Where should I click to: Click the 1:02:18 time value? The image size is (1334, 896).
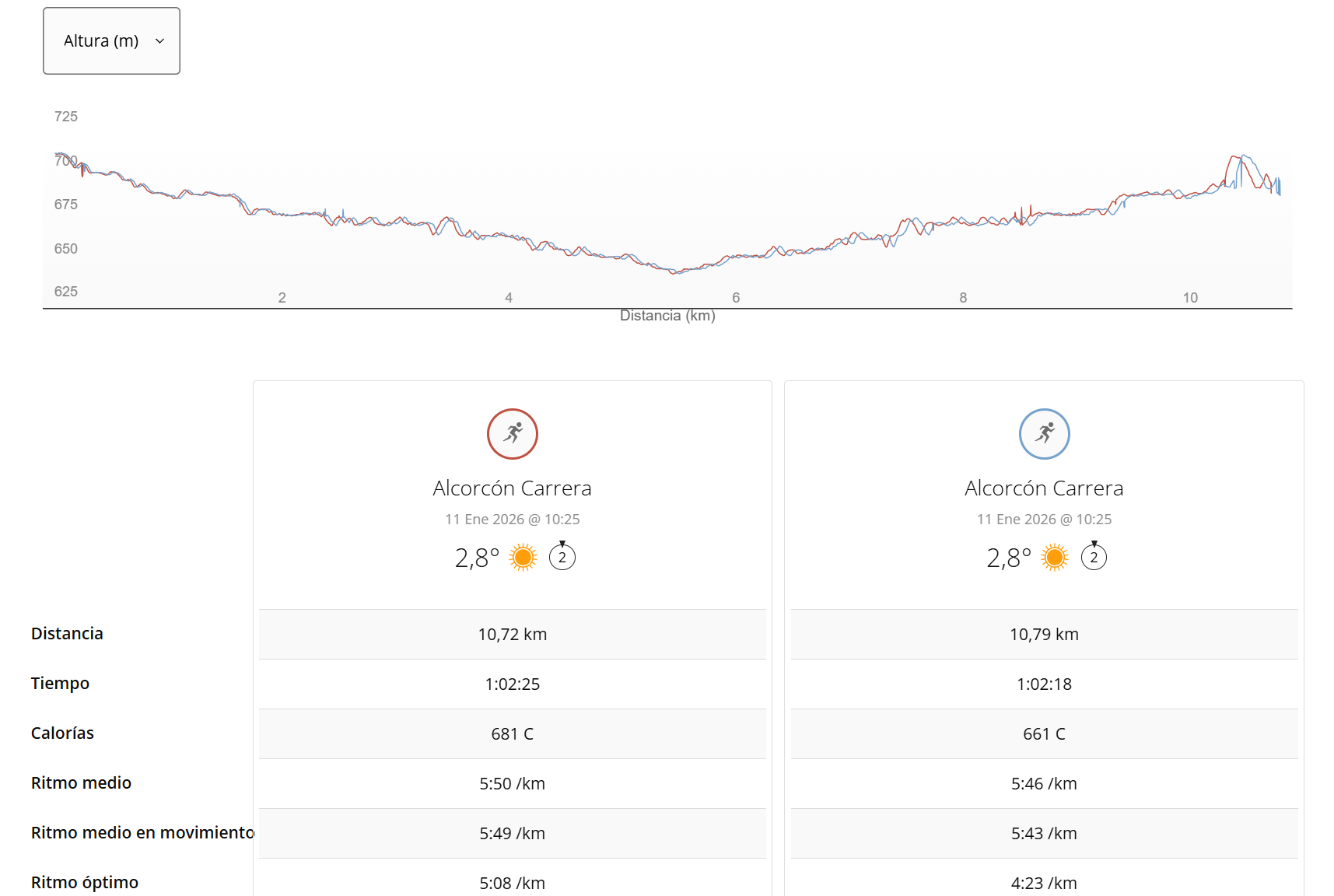point(1044,684)
